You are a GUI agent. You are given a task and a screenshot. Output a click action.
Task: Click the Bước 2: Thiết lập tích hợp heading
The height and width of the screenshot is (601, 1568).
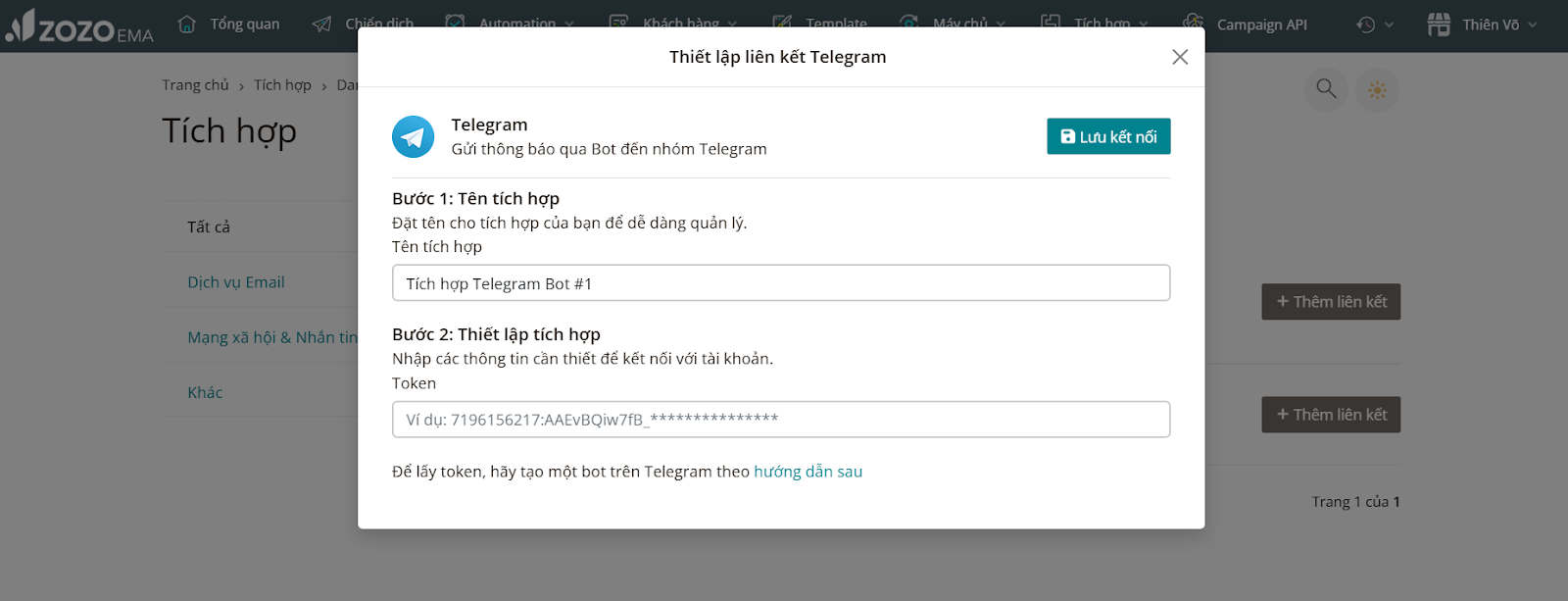coord(496,334)
